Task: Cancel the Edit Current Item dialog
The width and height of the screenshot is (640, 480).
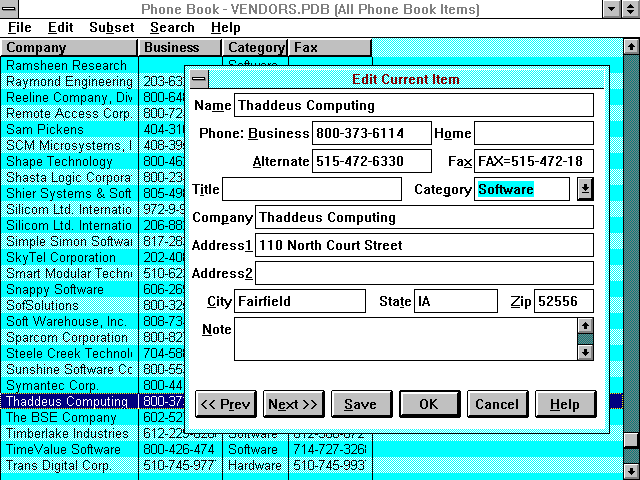Action: pyautogui.click(x=497, y=404)
